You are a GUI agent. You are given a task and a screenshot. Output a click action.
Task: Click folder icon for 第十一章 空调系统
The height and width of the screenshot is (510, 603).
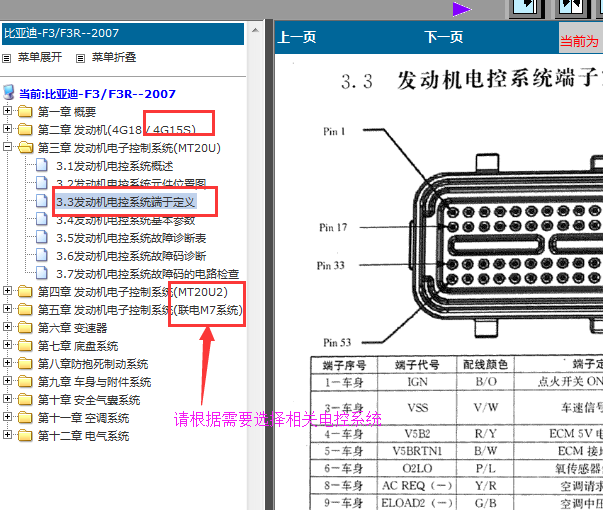click(x=25, y=418)
